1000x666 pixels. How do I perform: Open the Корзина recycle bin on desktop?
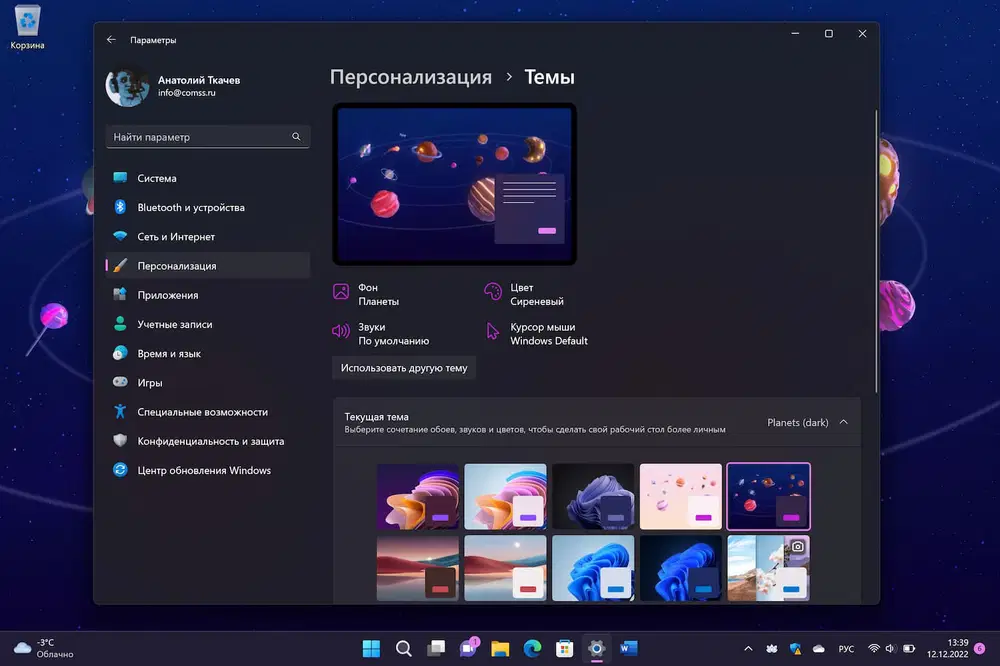pyautogui.click(x=27, y=27)
